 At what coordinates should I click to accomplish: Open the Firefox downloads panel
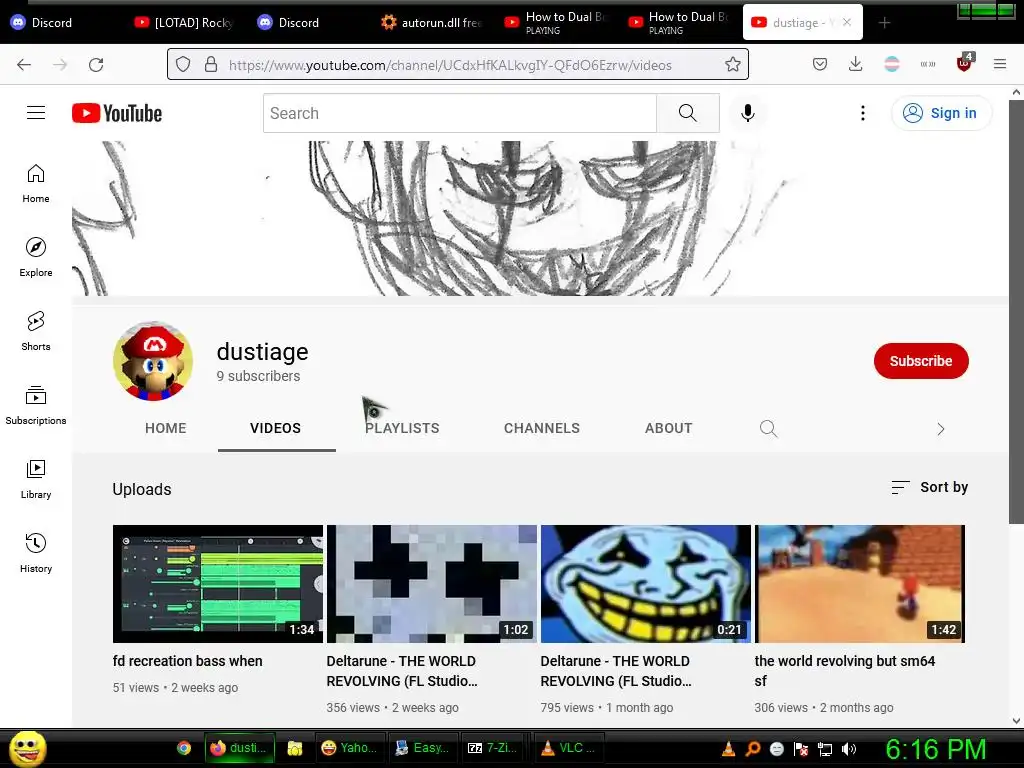pos(856,64)
